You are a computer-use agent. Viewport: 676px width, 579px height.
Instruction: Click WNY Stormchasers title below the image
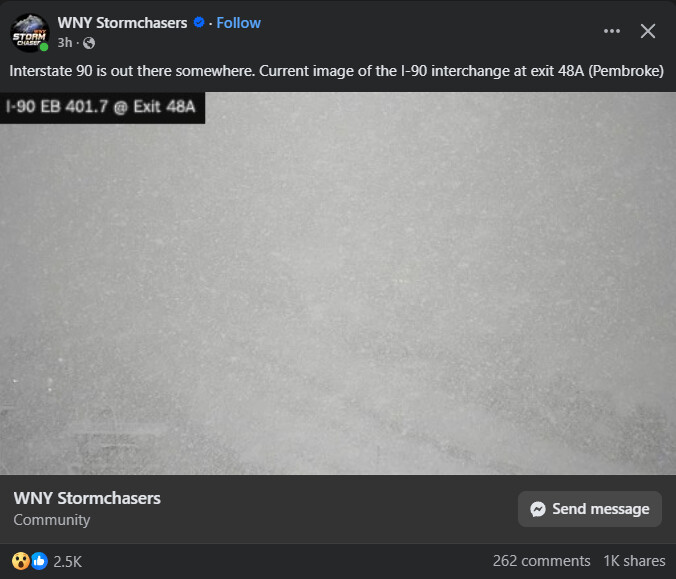click(87, 498)
